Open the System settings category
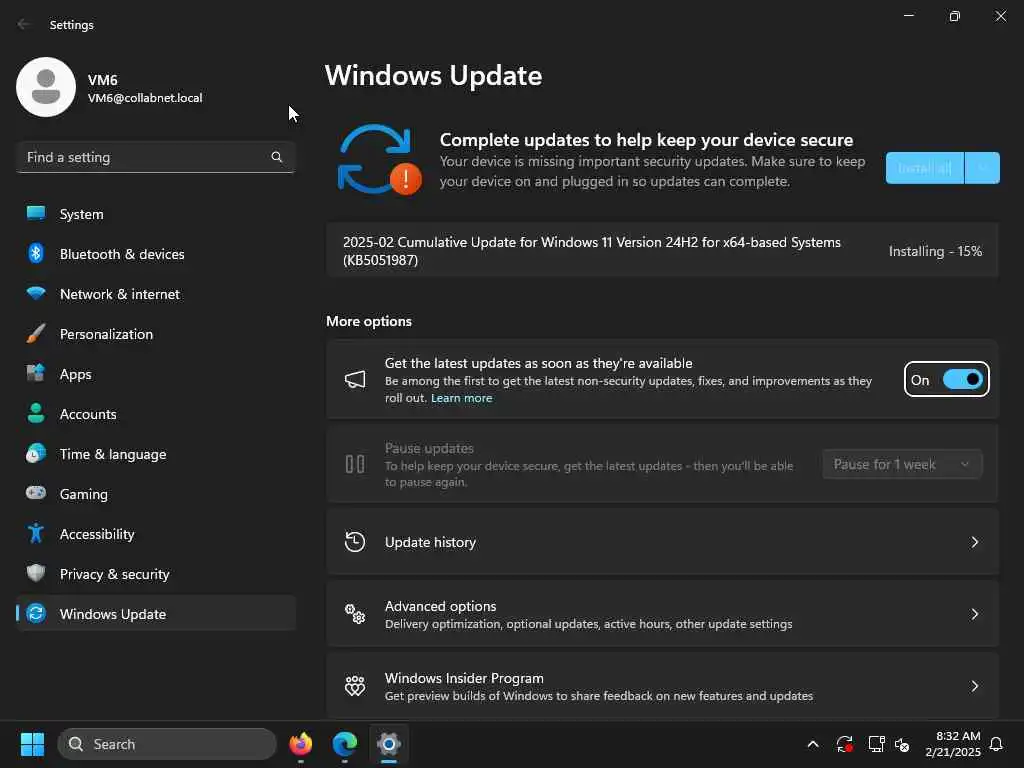This screenshot has width=1024, height=768. tap(155, 214)
